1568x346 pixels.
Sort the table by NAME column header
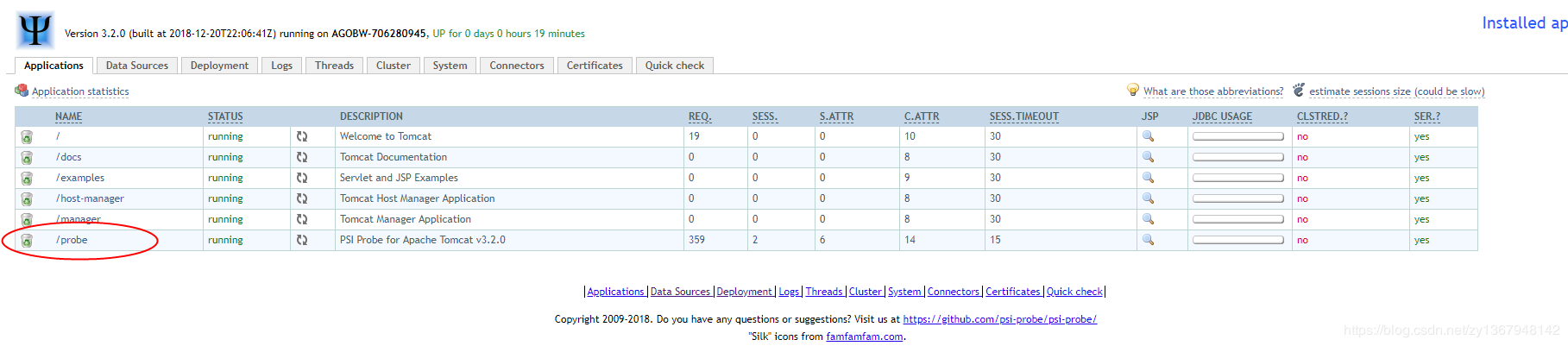(x=68, y=116)
